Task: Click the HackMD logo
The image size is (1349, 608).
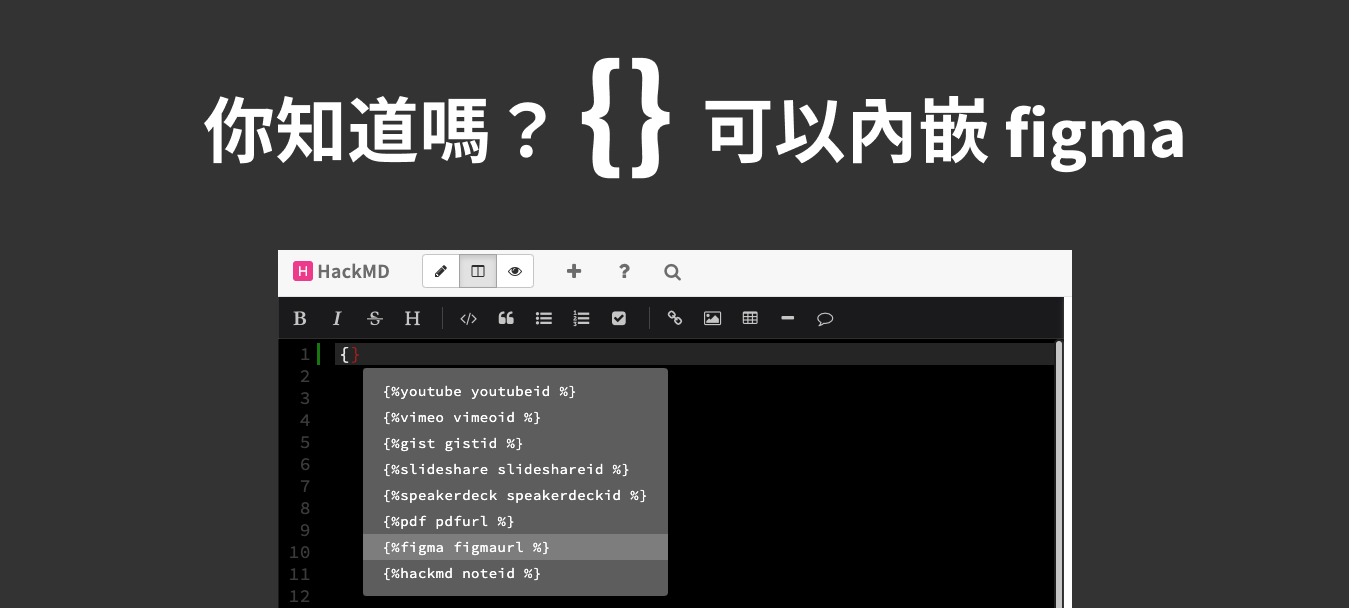Action: tap(341, 271)
